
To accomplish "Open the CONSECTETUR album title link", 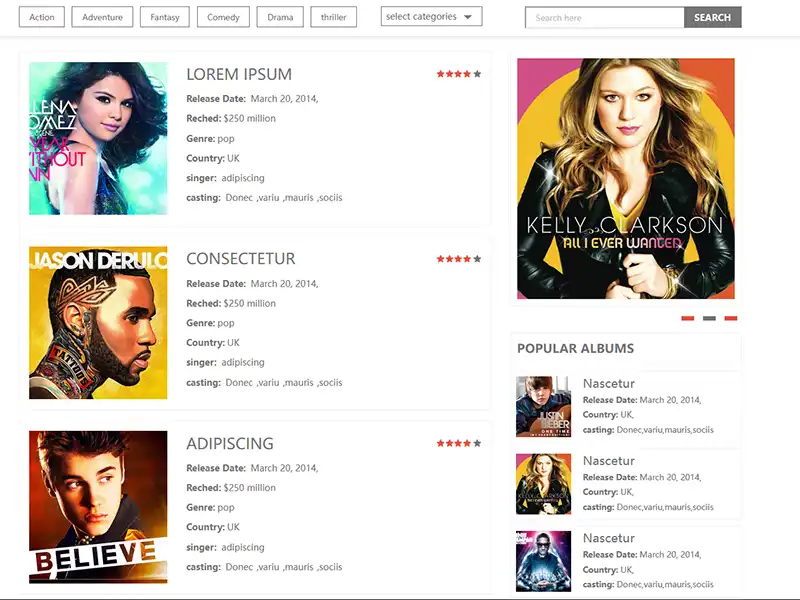I will click(241, 259).
